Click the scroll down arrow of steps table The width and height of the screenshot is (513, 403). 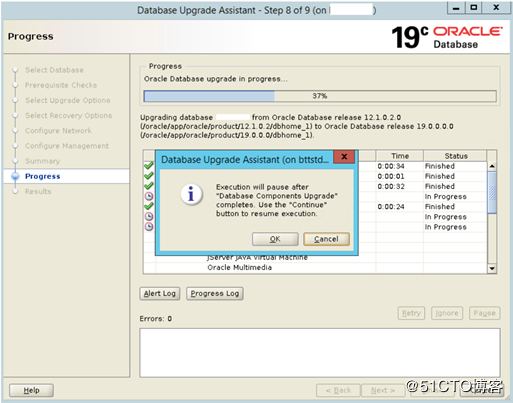point(492,268)
